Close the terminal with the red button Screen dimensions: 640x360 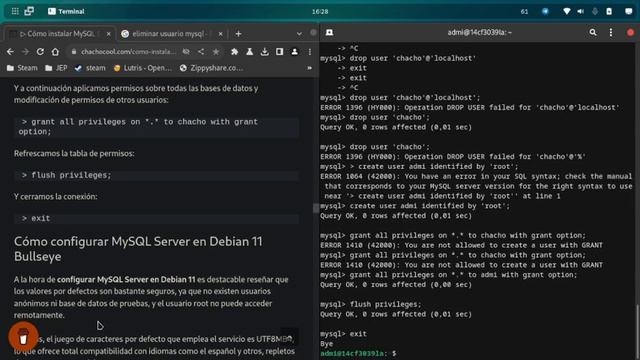631,33
